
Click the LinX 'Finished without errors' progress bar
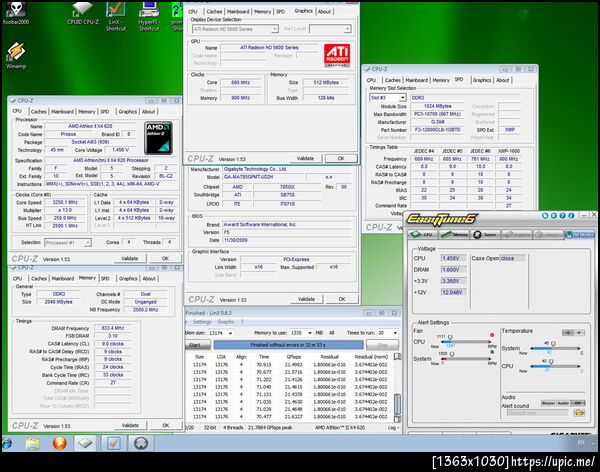click(288, 345)
